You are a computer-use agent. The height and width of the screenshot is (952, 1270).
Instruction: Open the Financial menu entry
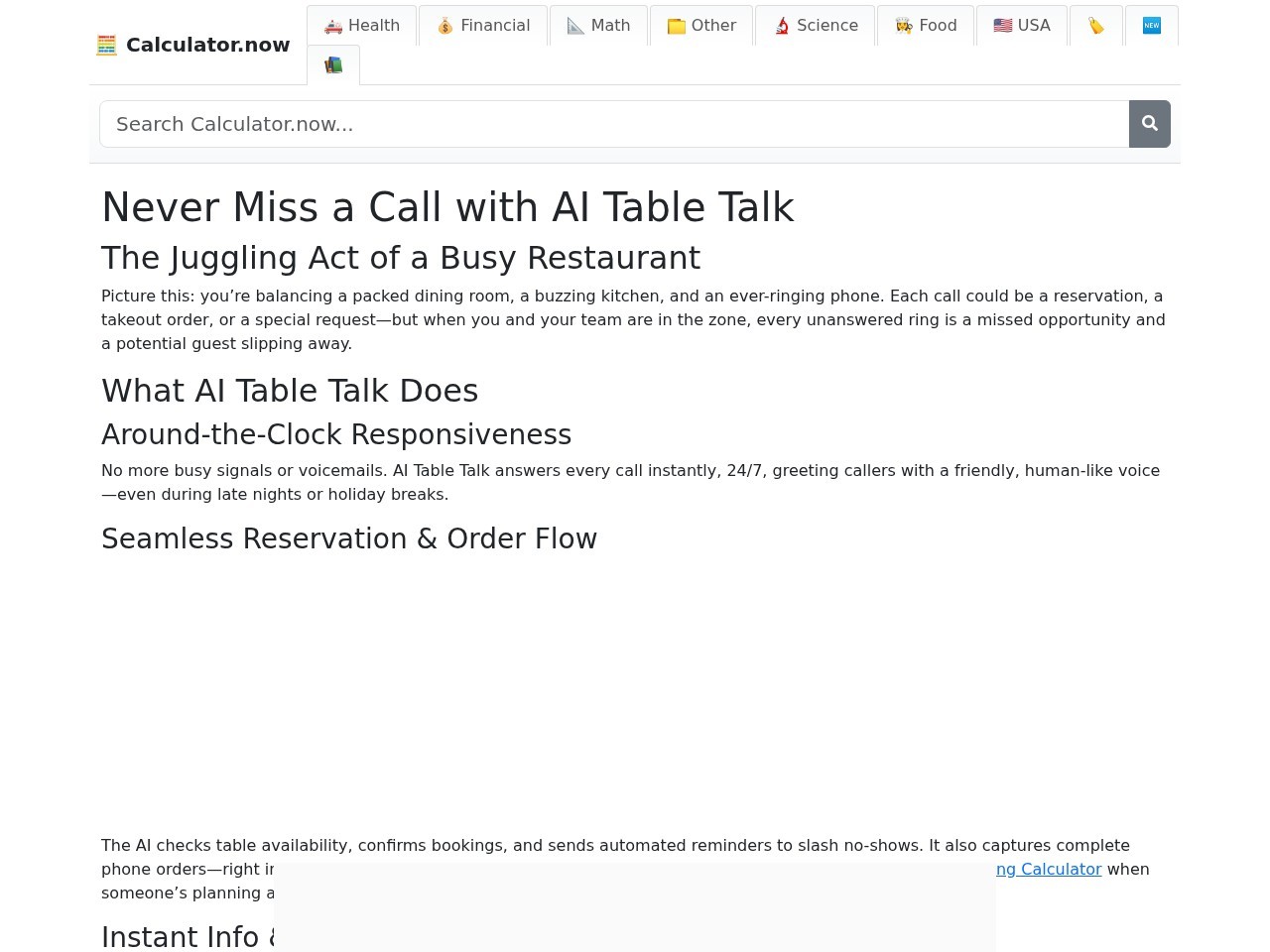coord(483,26)
